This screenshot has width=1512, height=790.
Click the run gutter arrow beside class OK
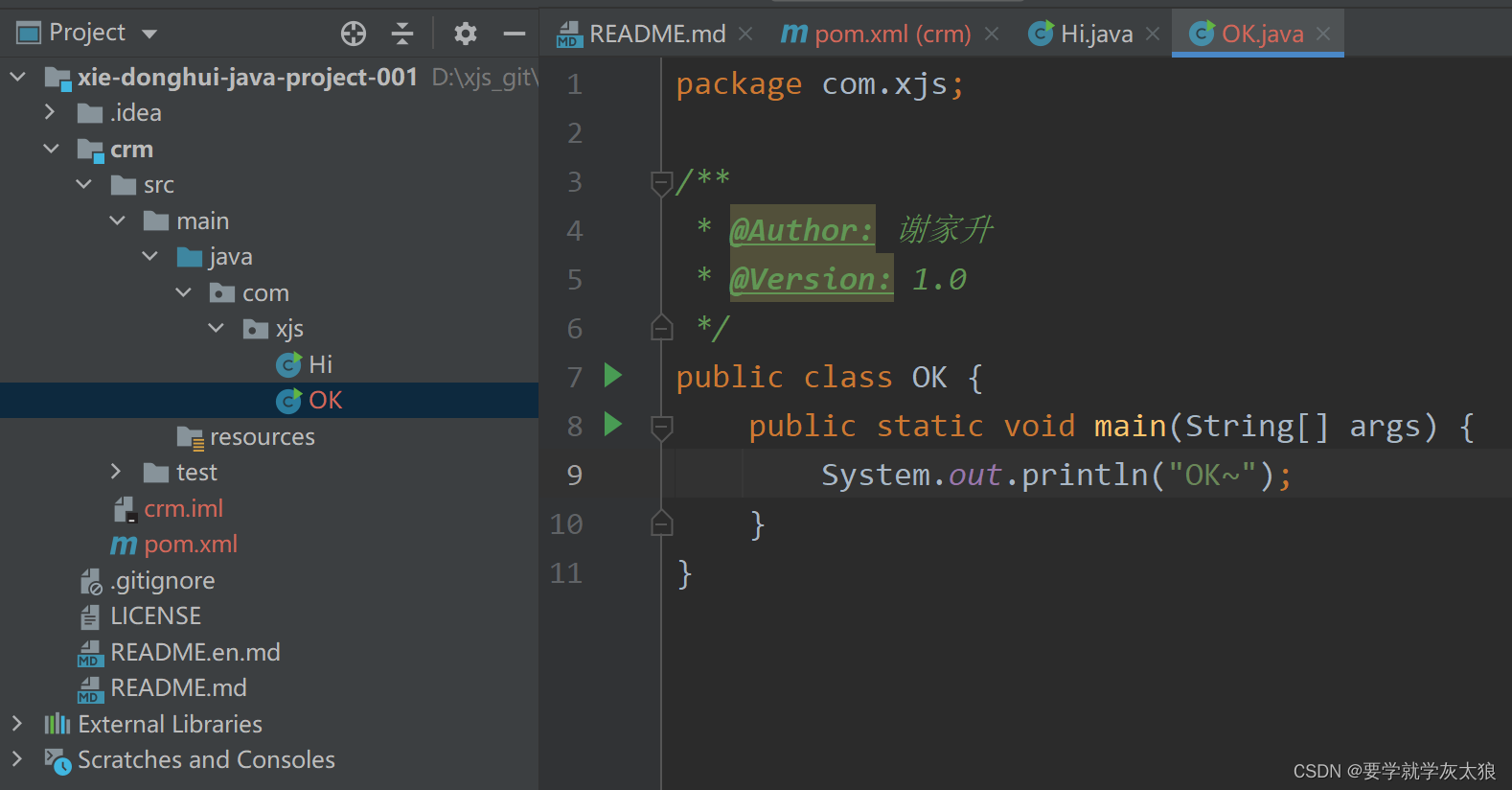pos(613,375)
